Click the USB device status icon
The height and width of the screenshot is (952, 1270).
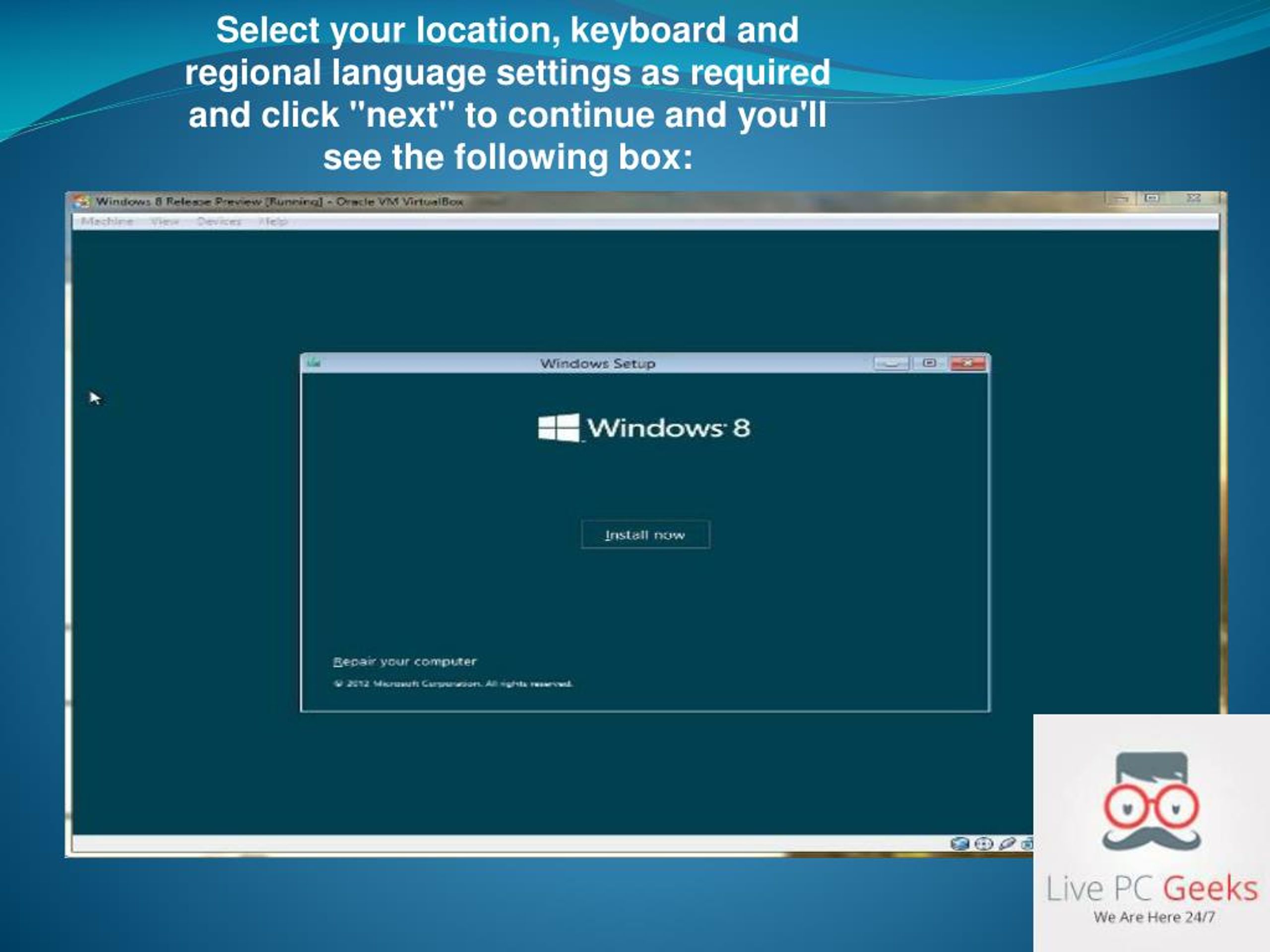pos(1007,843)
